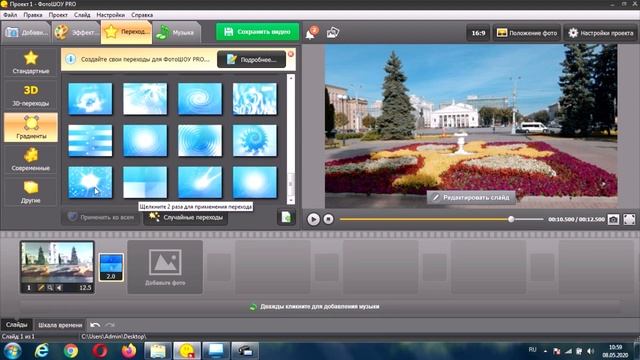
Task: Pick first-row second gradient transition thumbnail
Action: coord(145,98)
